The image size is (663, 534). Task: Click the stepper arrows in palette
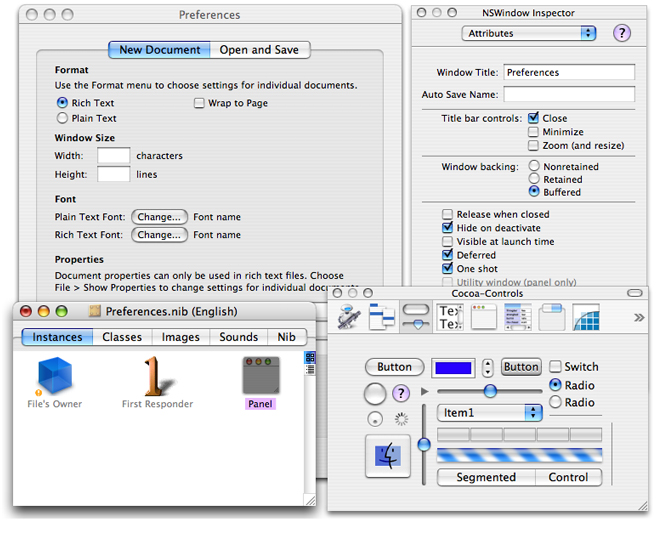(488, 368)
